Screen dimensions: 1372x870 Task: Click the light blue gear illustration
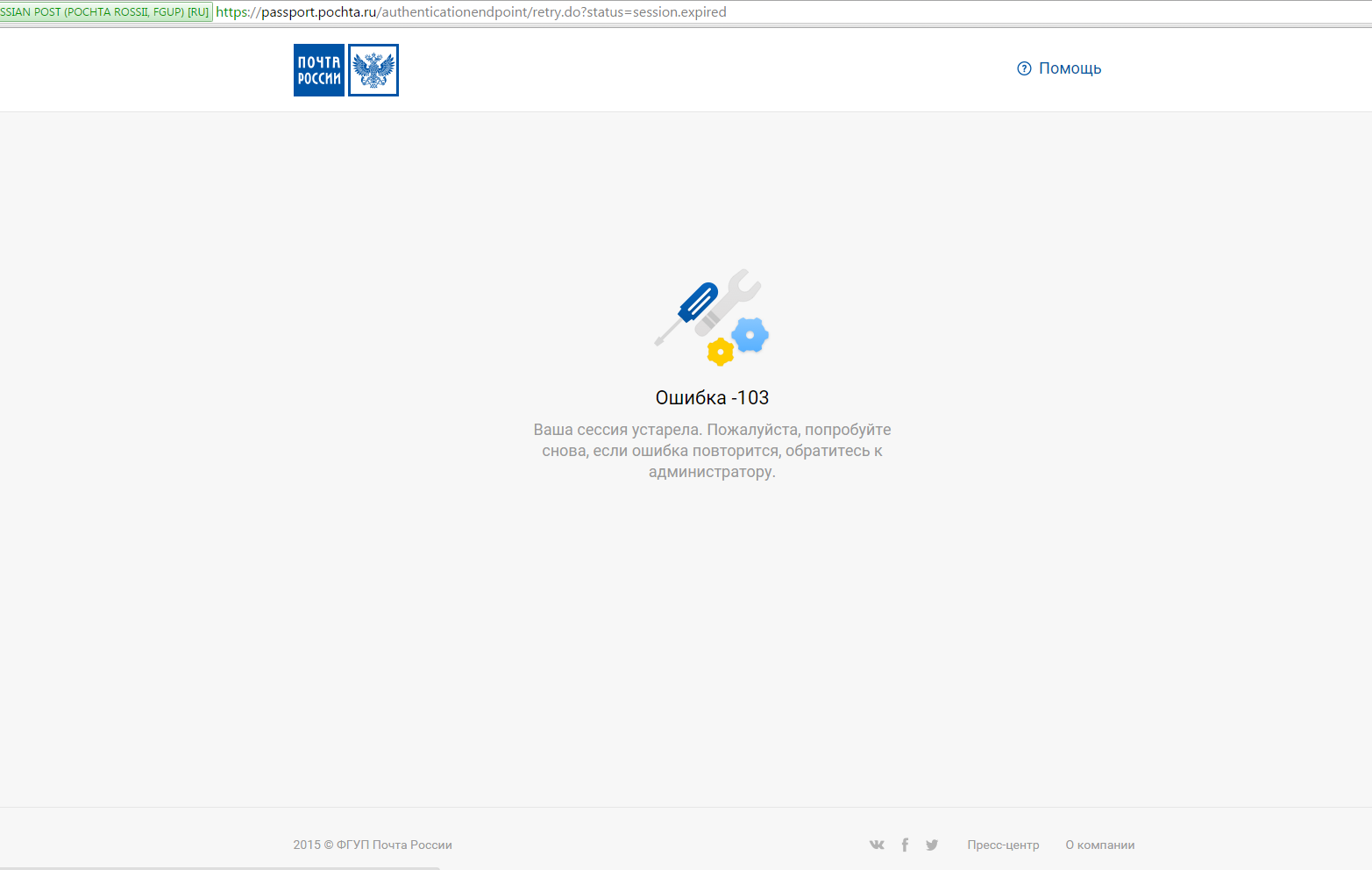[750, 335]
